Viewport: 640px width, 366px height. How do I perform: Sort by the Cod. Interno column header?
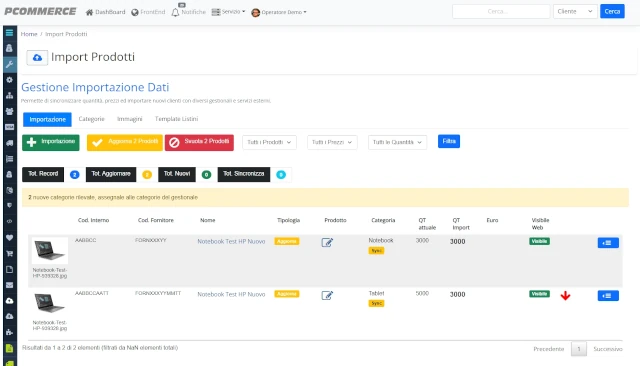click(x=93, y=220)
